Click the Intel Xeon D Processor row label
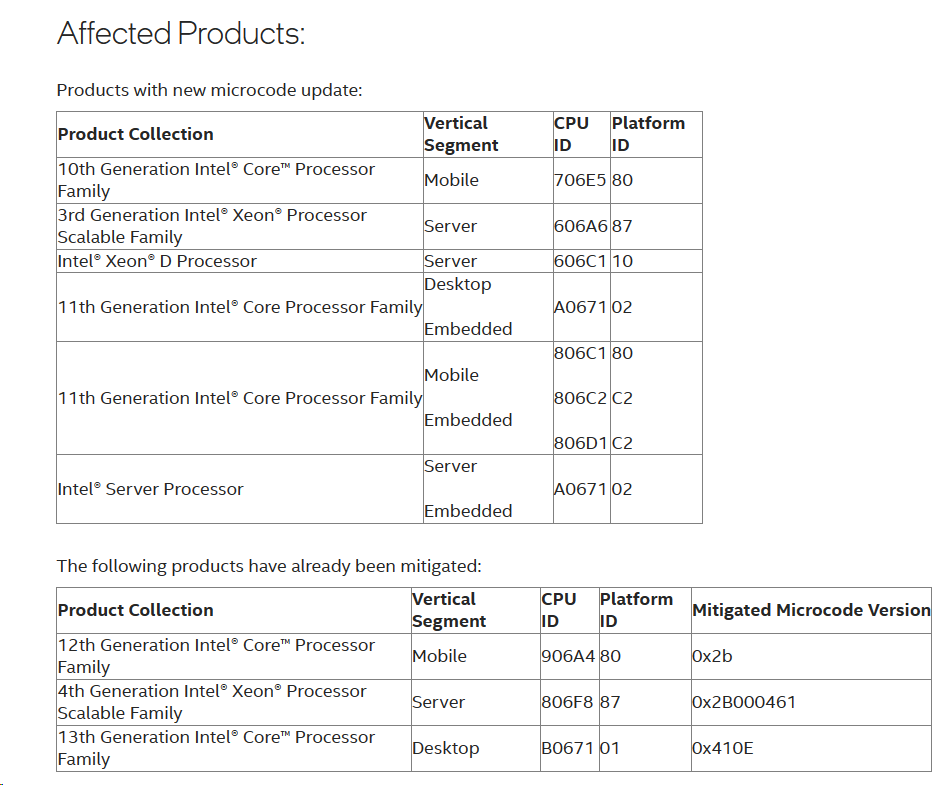949x785 pixels. pos(157,261)
